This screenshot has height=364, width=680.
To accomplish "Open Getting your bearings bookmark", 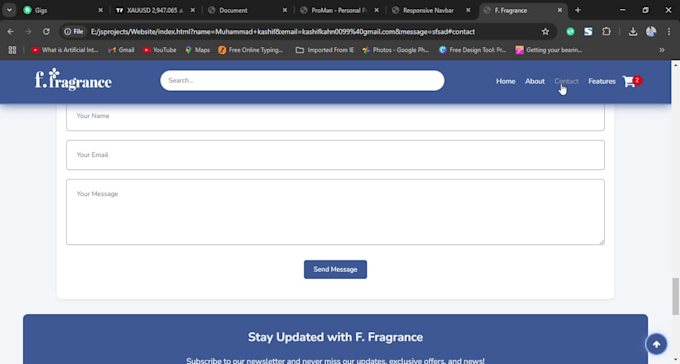I will pyautogui.click(x=549, y=50).
